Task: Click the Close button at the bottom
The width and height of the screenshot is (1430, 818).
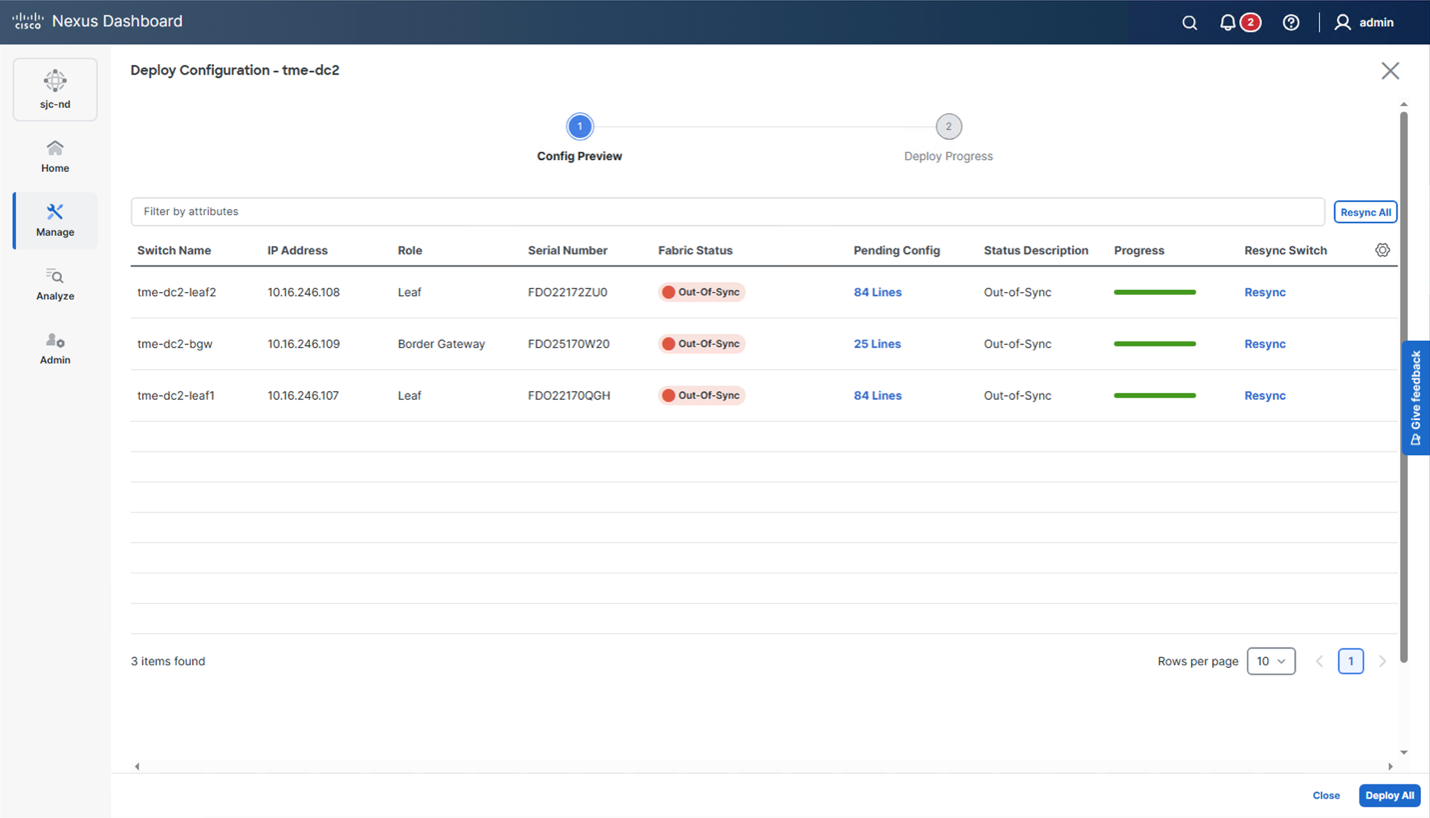Action: tap(1326, 796)
